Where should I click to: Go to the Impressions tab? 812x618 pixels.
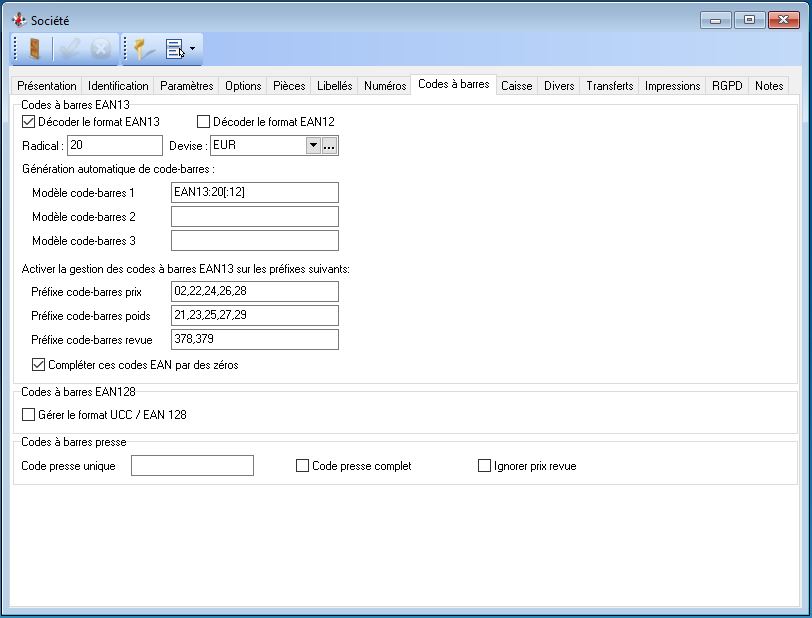point(672,86)
